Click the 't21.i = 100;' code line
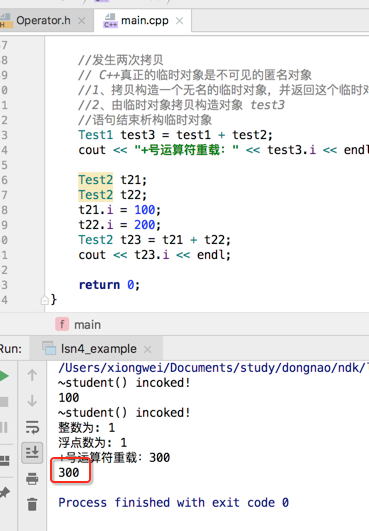The height and width of the screenshot is (531, 369). point(120,210)
